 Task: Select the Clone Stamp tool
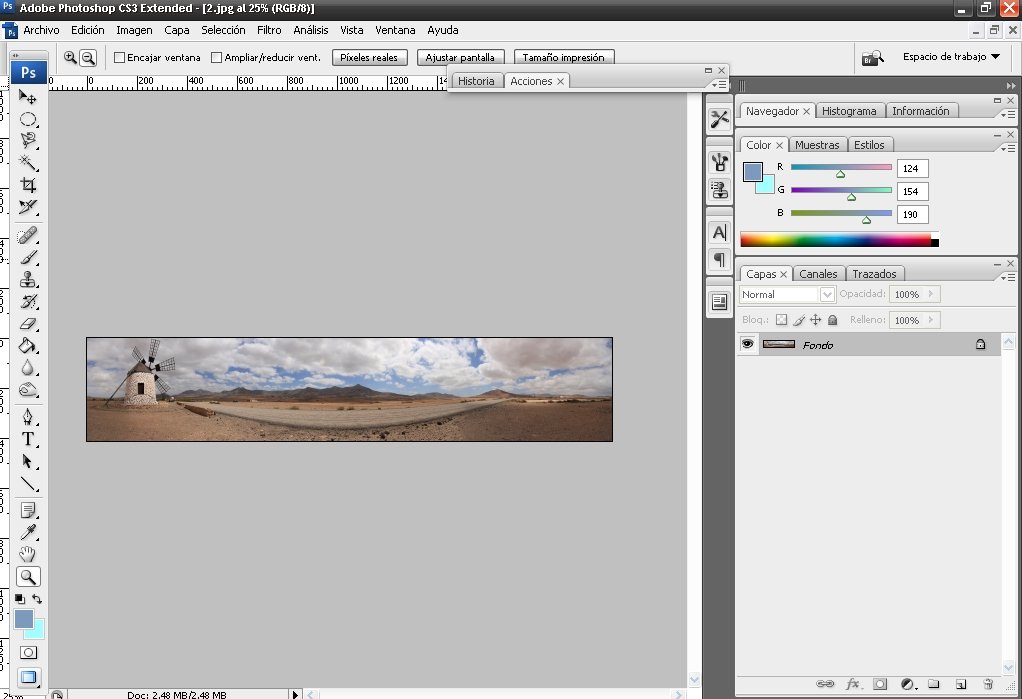28,279
